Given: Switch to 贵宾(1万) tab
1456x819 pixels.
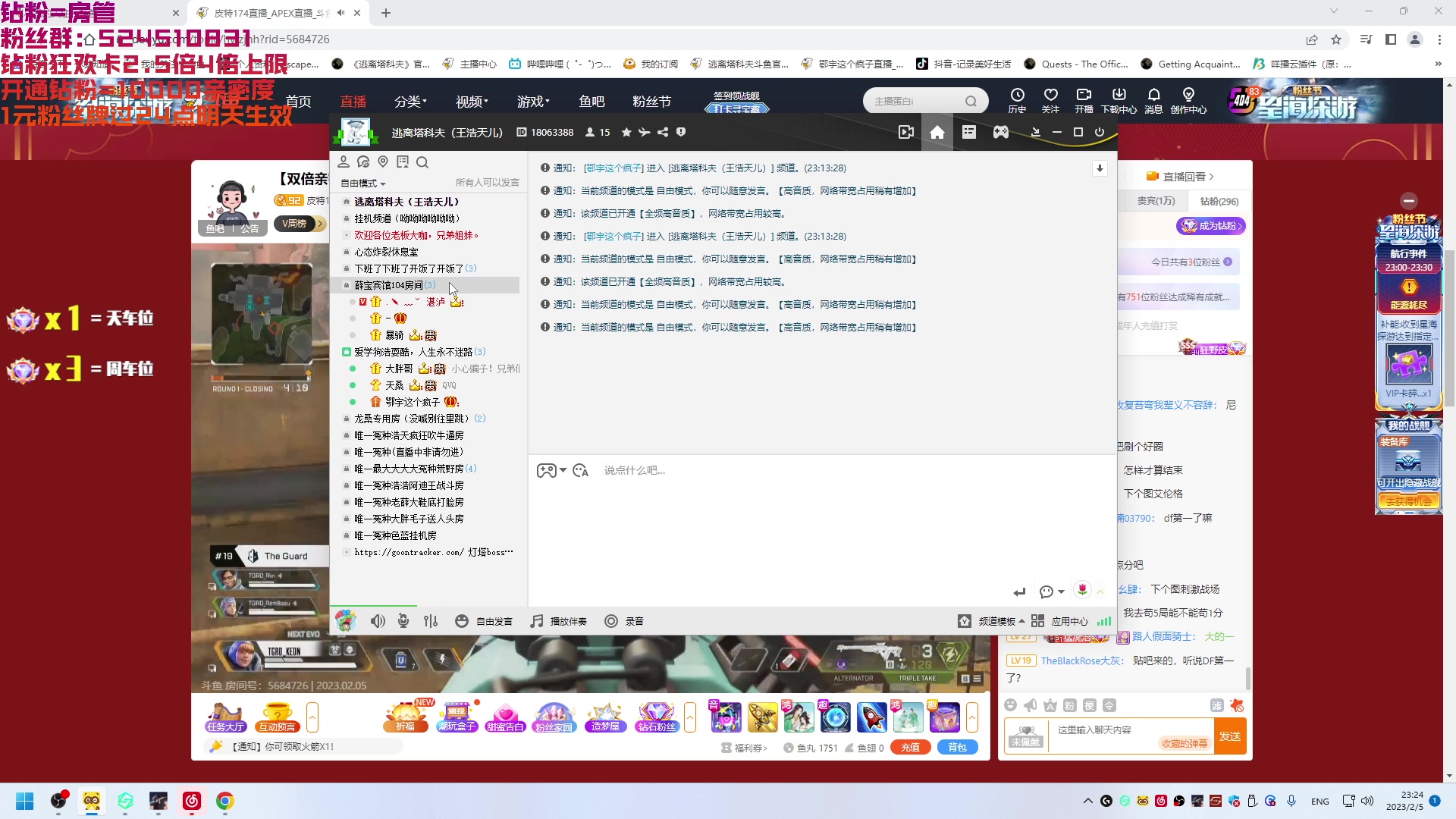Looking at the screenshot, I should 1156,201.
